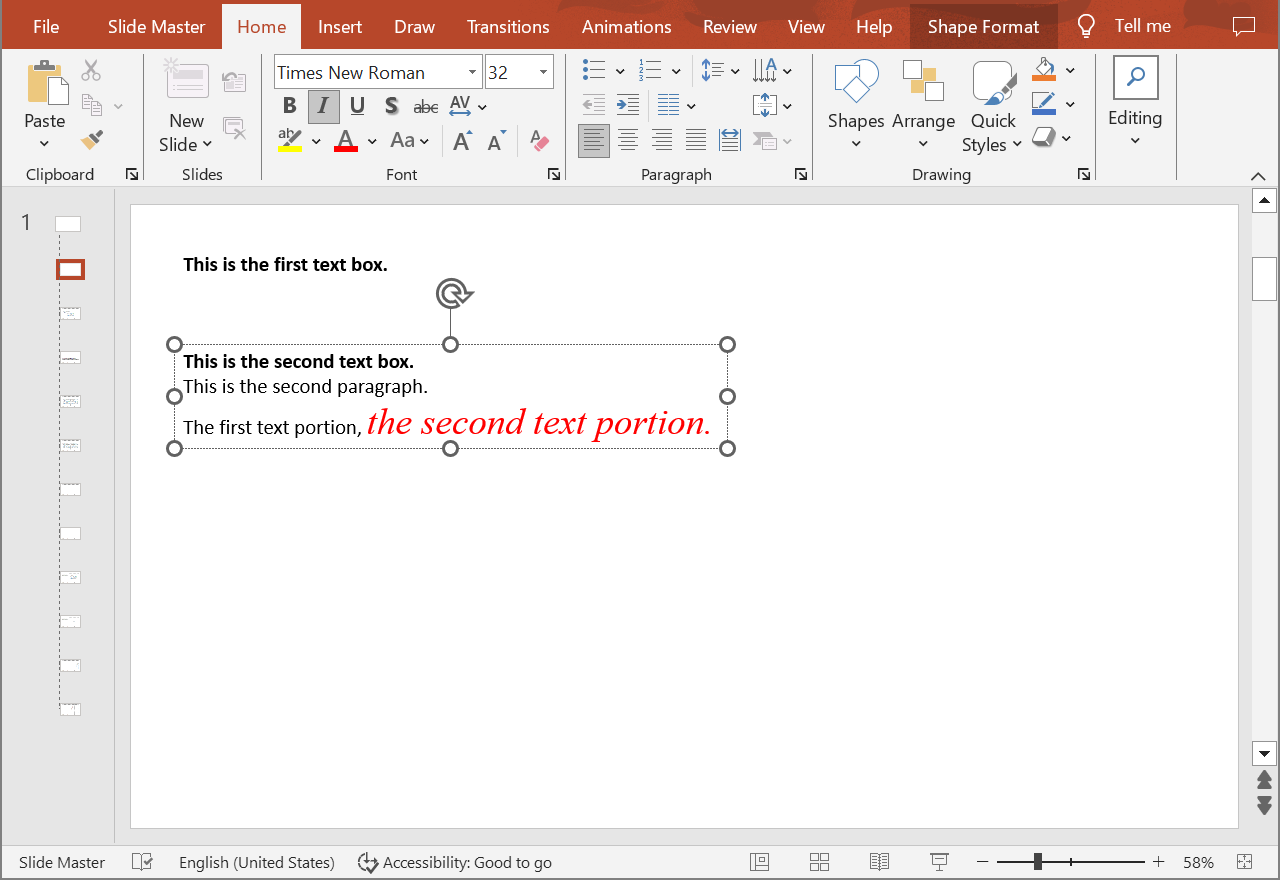This screenshot has height=880, width=1280.
Task: Center the paragraph text
Action: 628,140
